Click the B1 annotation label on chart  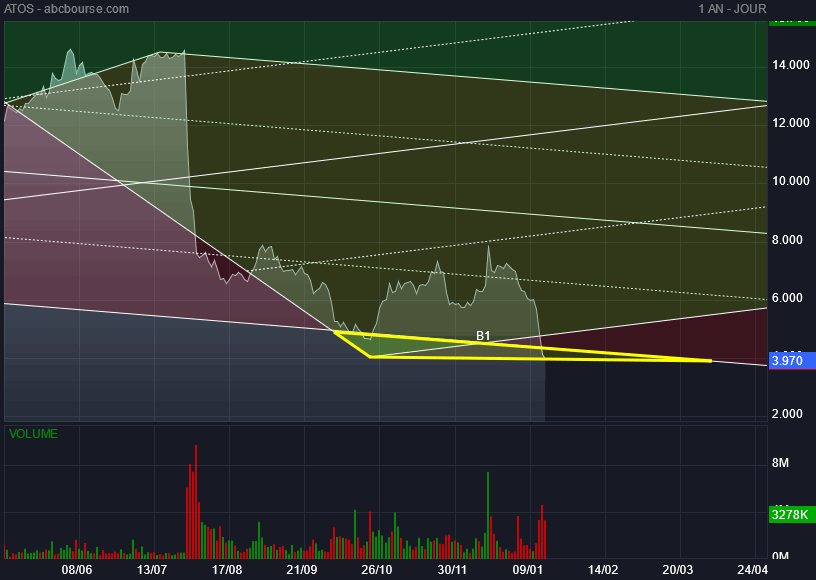point(483,336)
